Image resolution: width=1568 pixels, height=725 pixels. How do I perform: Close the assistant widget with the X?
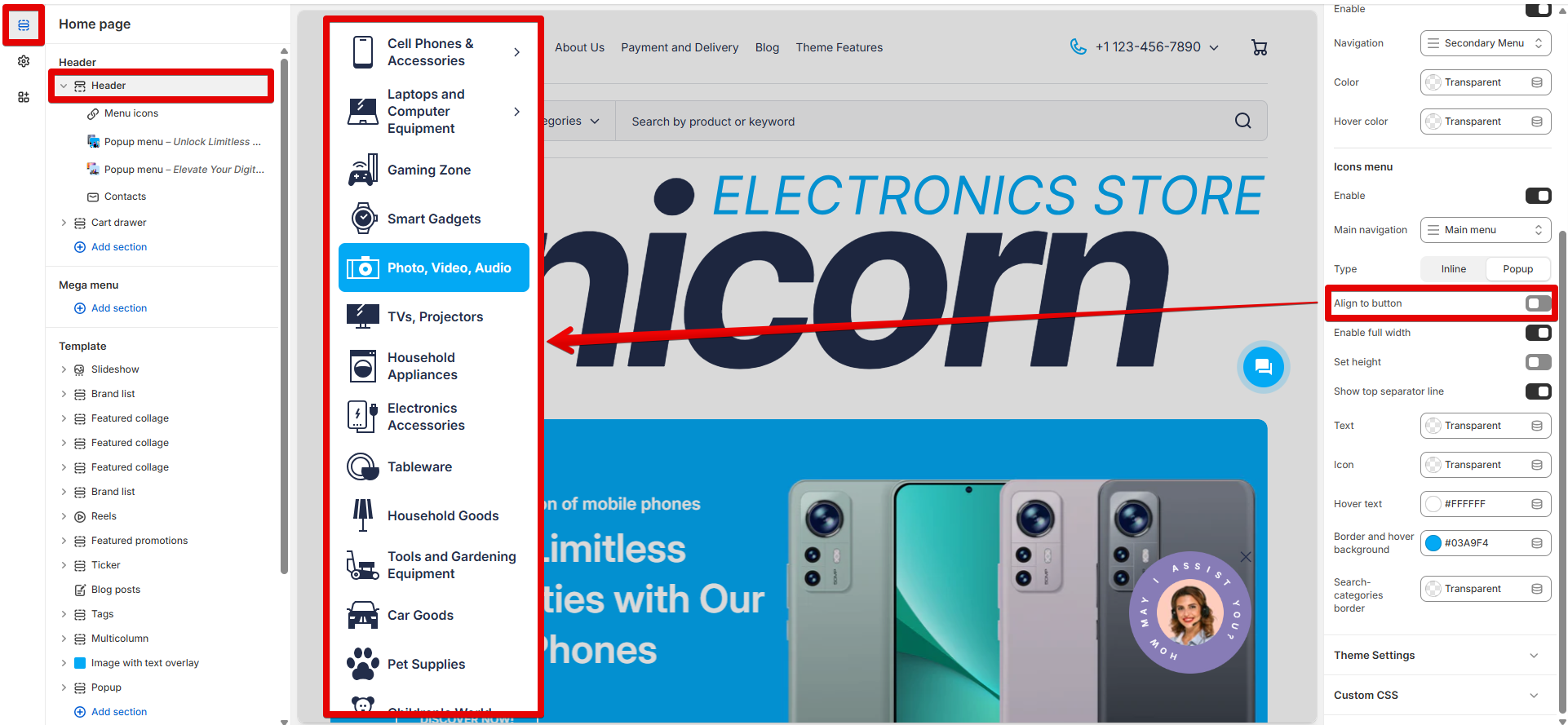(x=1245, y=557)
